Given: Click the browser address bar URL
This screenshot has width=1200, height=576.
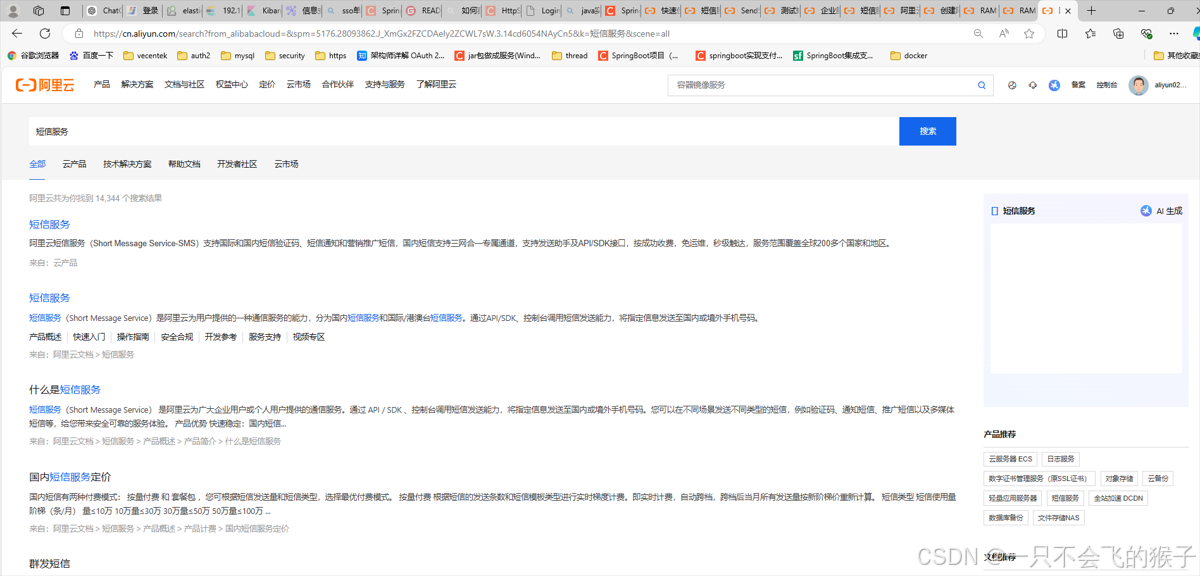Looking at the screenshot, I should pyautogui.click(x=380, y=33).
